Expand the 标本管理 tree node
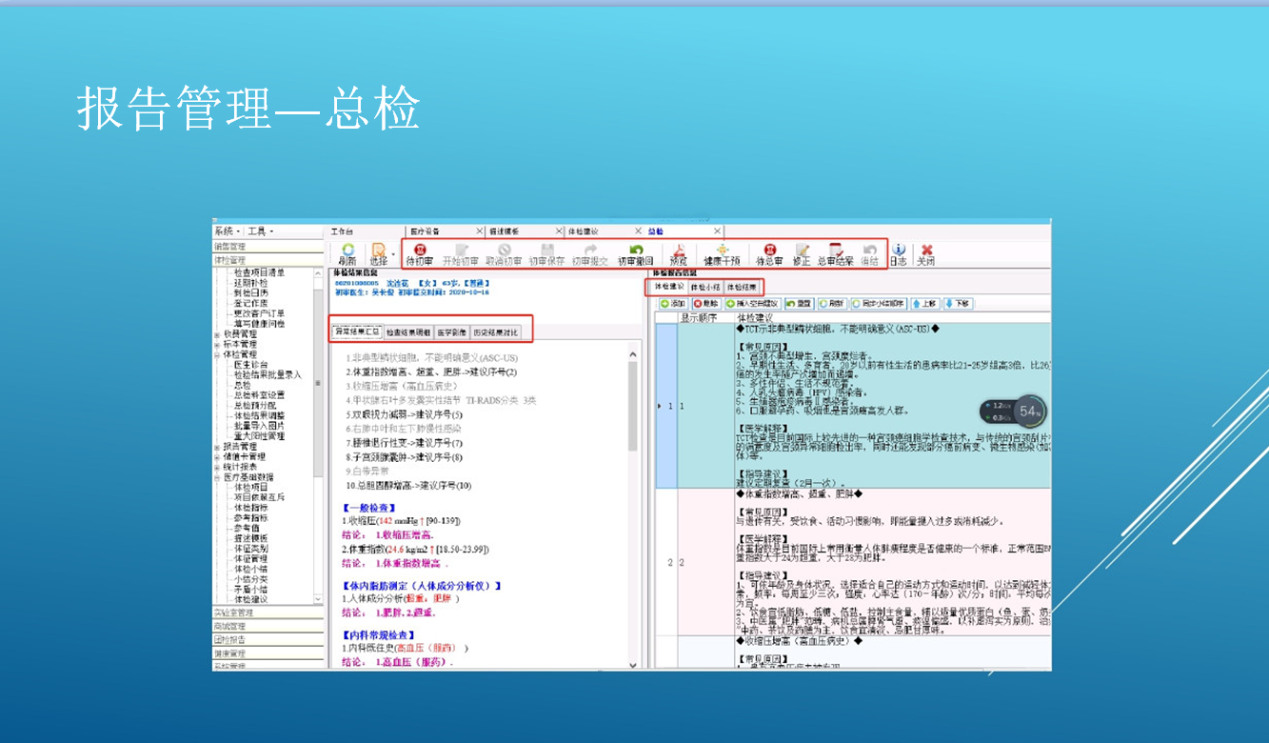The height and width of the screenshot is (743, 1269). tap(217, 344)
